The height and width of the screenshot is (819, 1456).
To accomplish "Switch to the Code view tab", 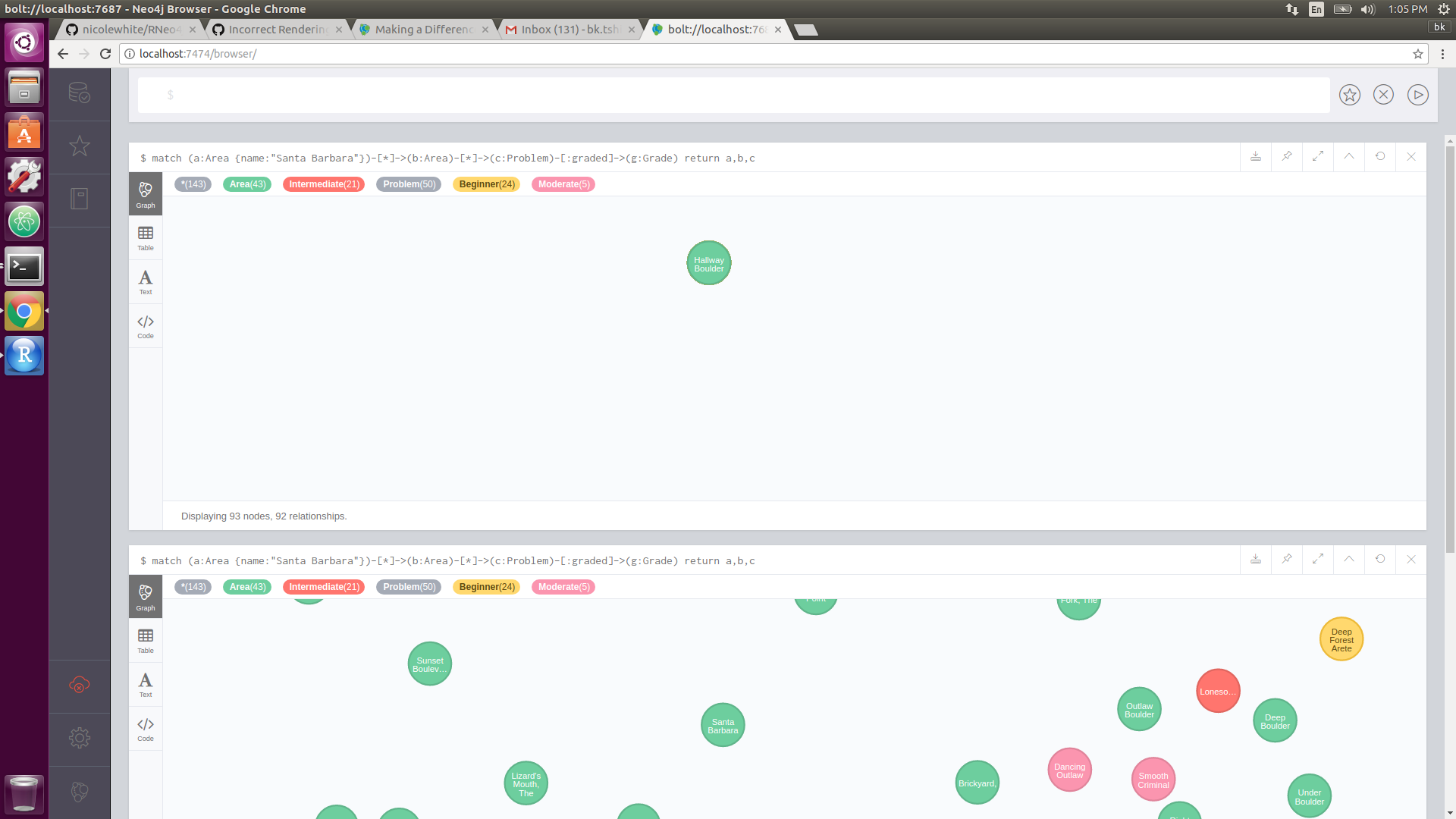I will (x=145, y=326).
